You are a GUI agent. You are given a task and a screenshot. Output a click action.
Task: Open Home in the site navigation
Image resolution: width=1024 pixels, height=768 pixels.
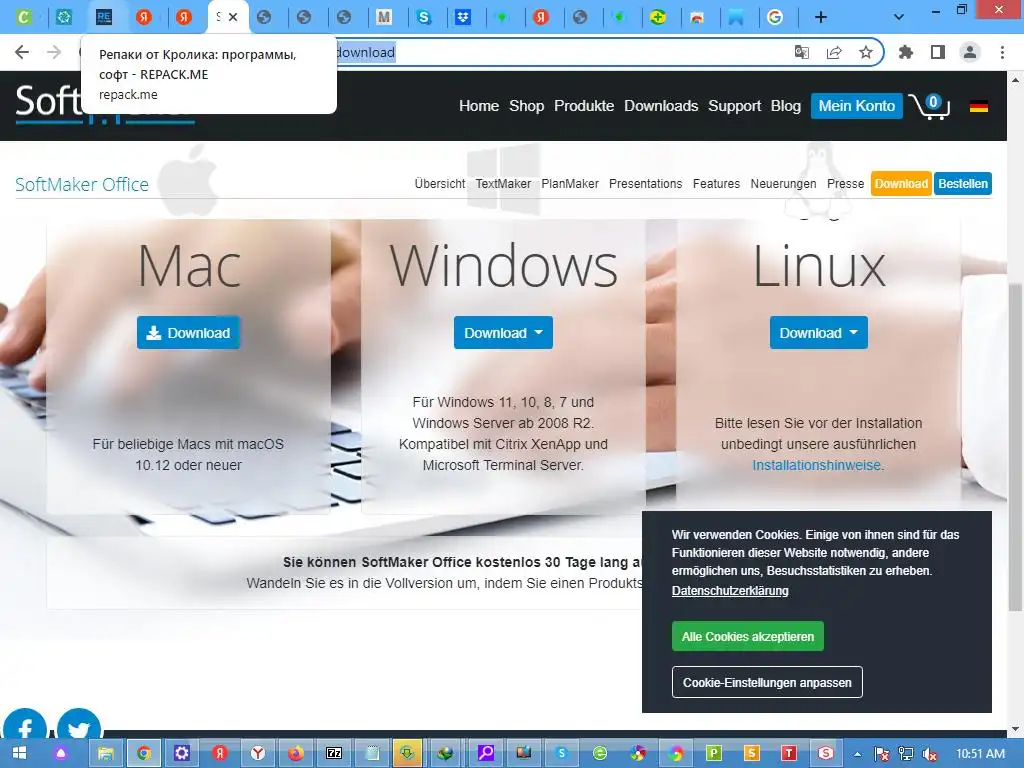[x=479, y=106]
